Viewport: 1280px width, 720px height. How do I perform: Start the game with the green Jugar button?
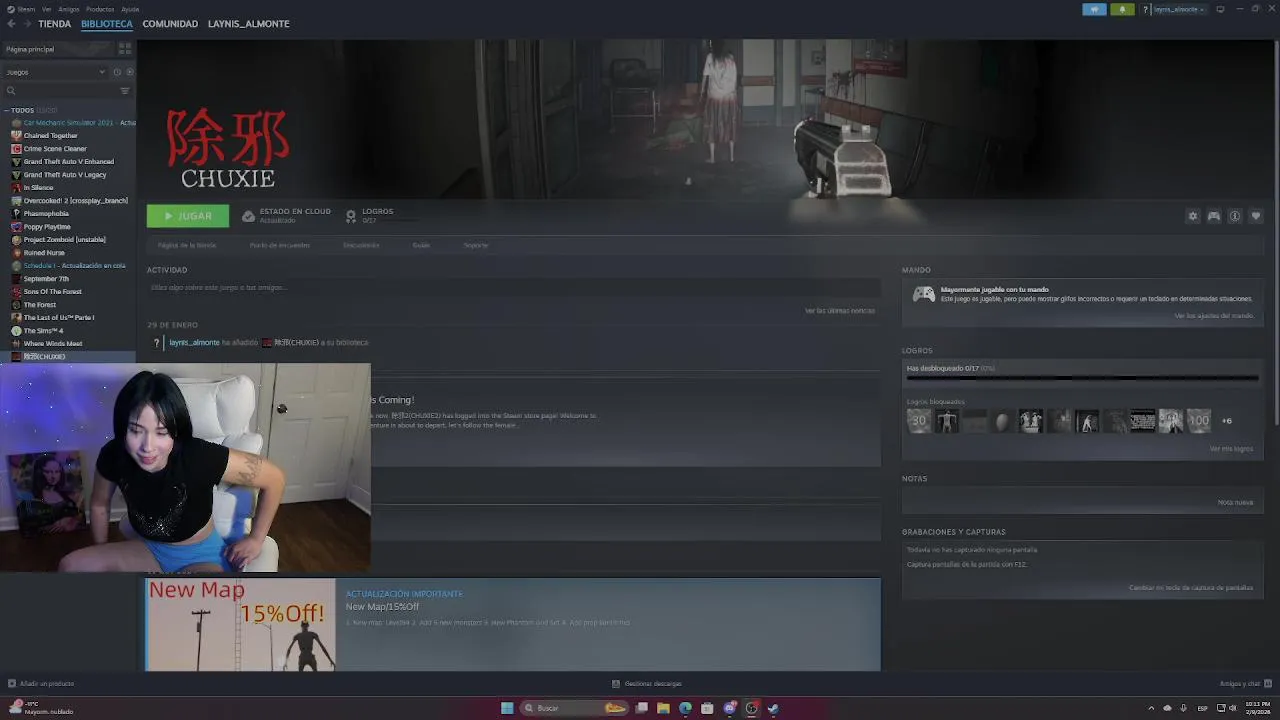(x=188, y=216)
